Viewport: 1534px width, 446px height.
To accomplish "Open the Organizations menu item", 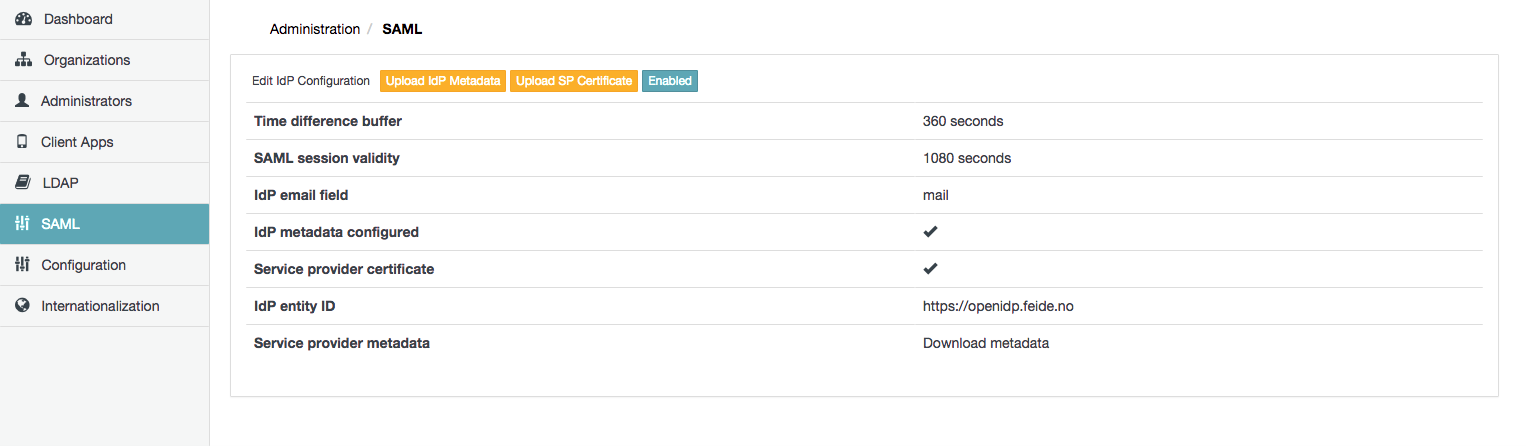I will click(x=86, y=60).
